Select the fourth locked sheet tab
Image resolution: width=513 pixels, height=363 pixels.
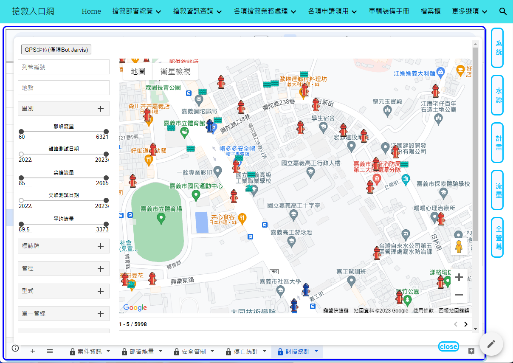[246, 351]
